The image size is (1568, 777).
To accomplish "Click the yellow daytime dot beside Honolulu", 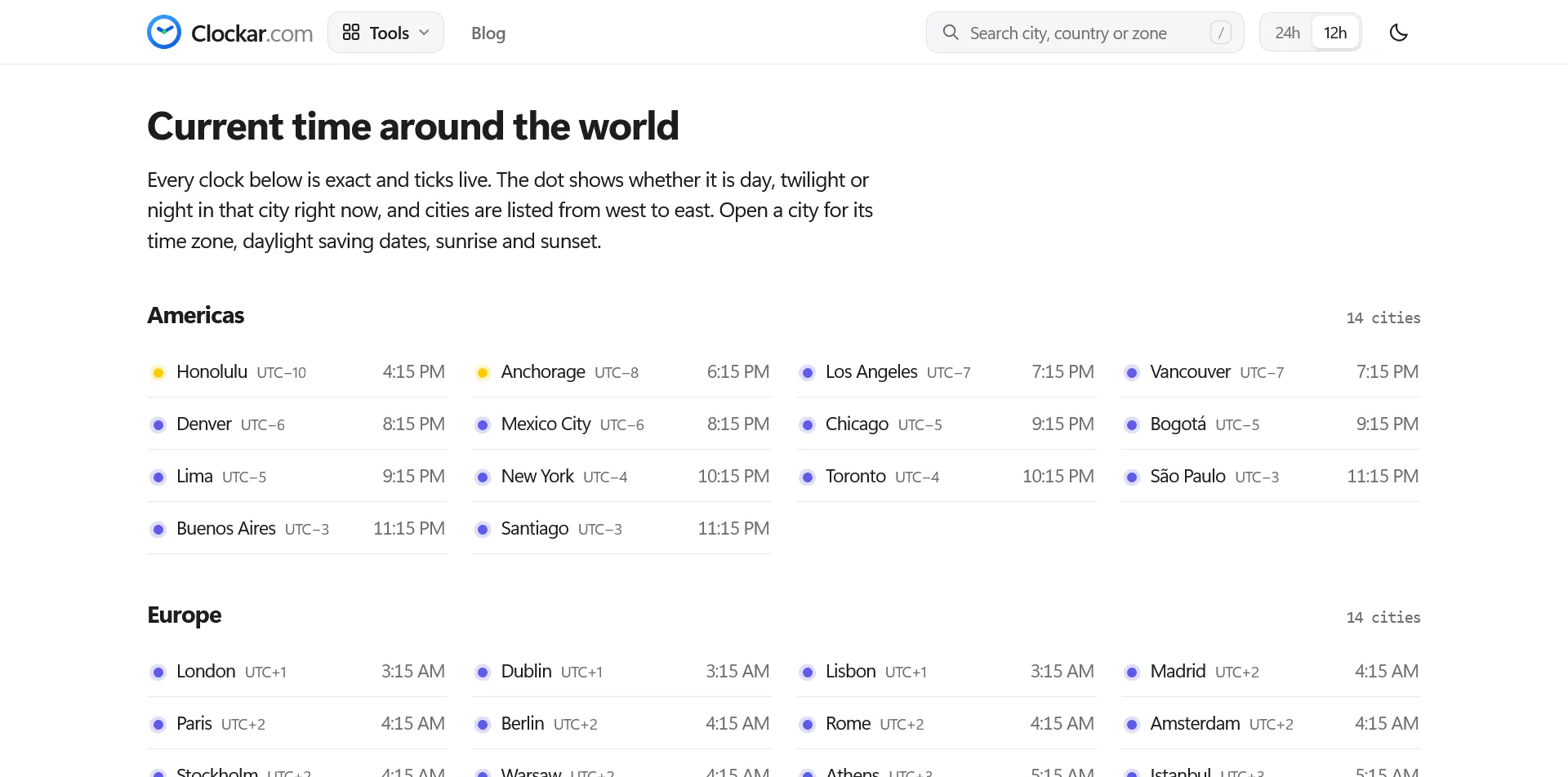I will (x=158, y=373).
